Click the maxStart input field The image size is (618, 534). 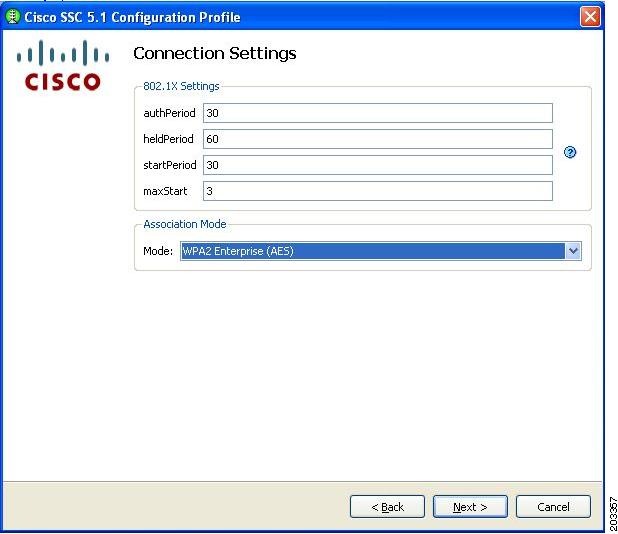tap(378, 191)
